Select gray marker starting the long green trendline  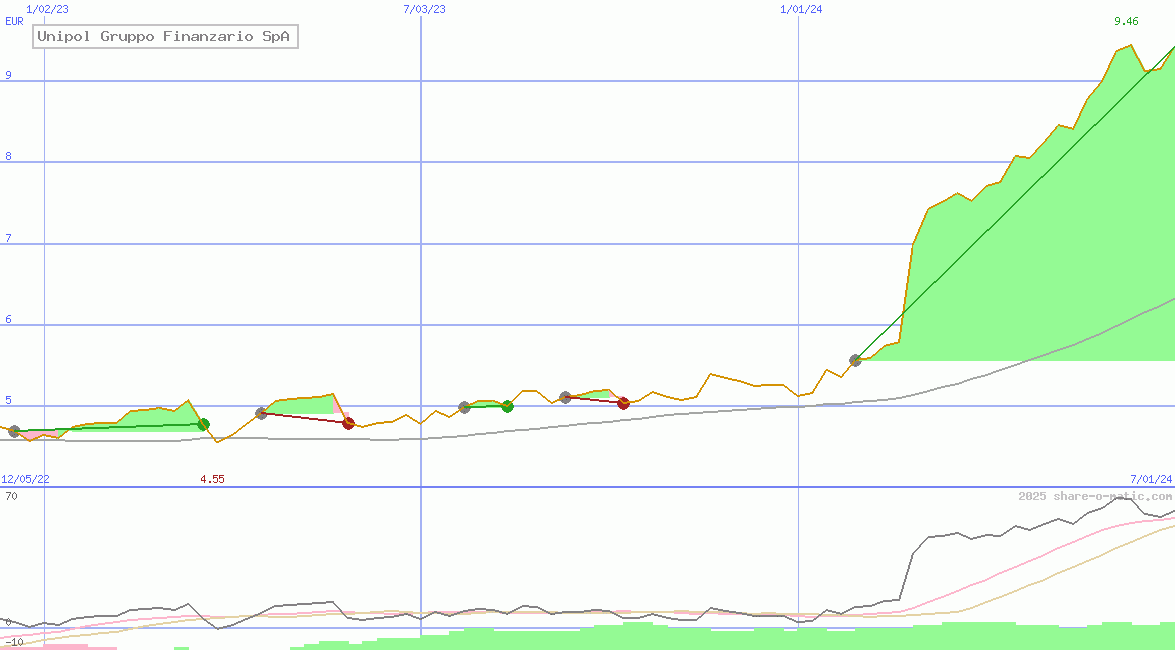pos(855,360)
